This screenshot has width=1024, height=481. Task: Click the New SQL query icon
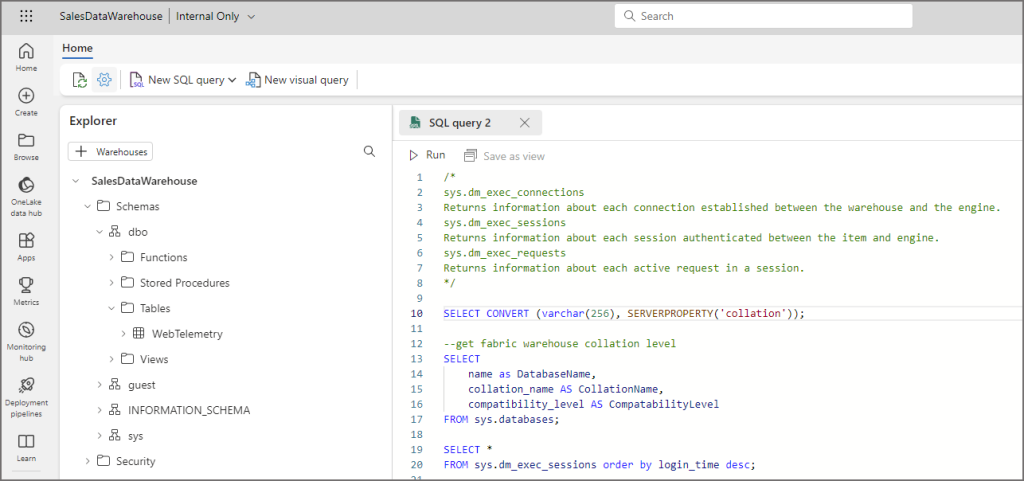(x=137, y=80)
